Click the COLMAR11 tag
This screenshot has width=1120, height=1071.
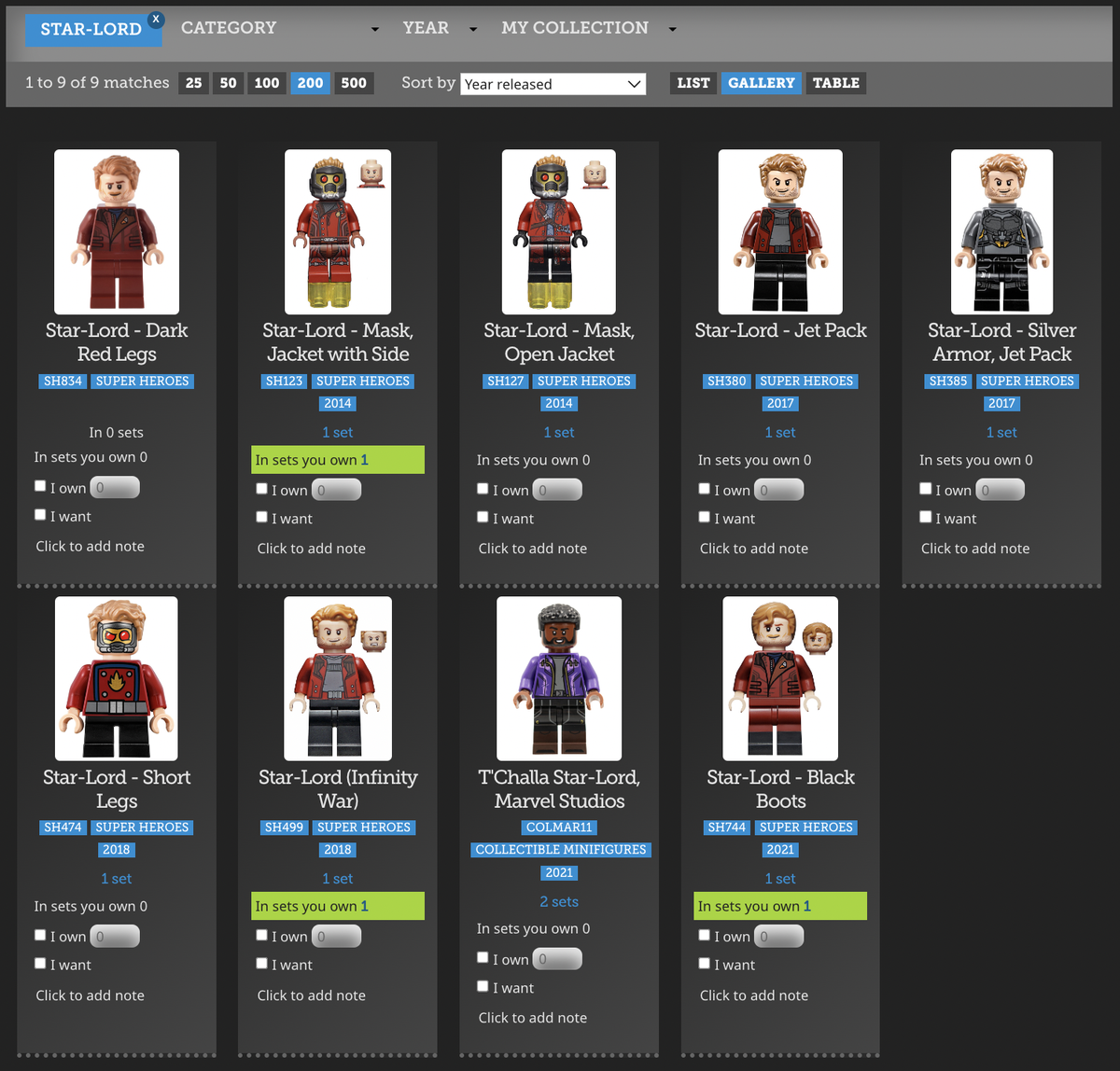(x=559, y=828)
